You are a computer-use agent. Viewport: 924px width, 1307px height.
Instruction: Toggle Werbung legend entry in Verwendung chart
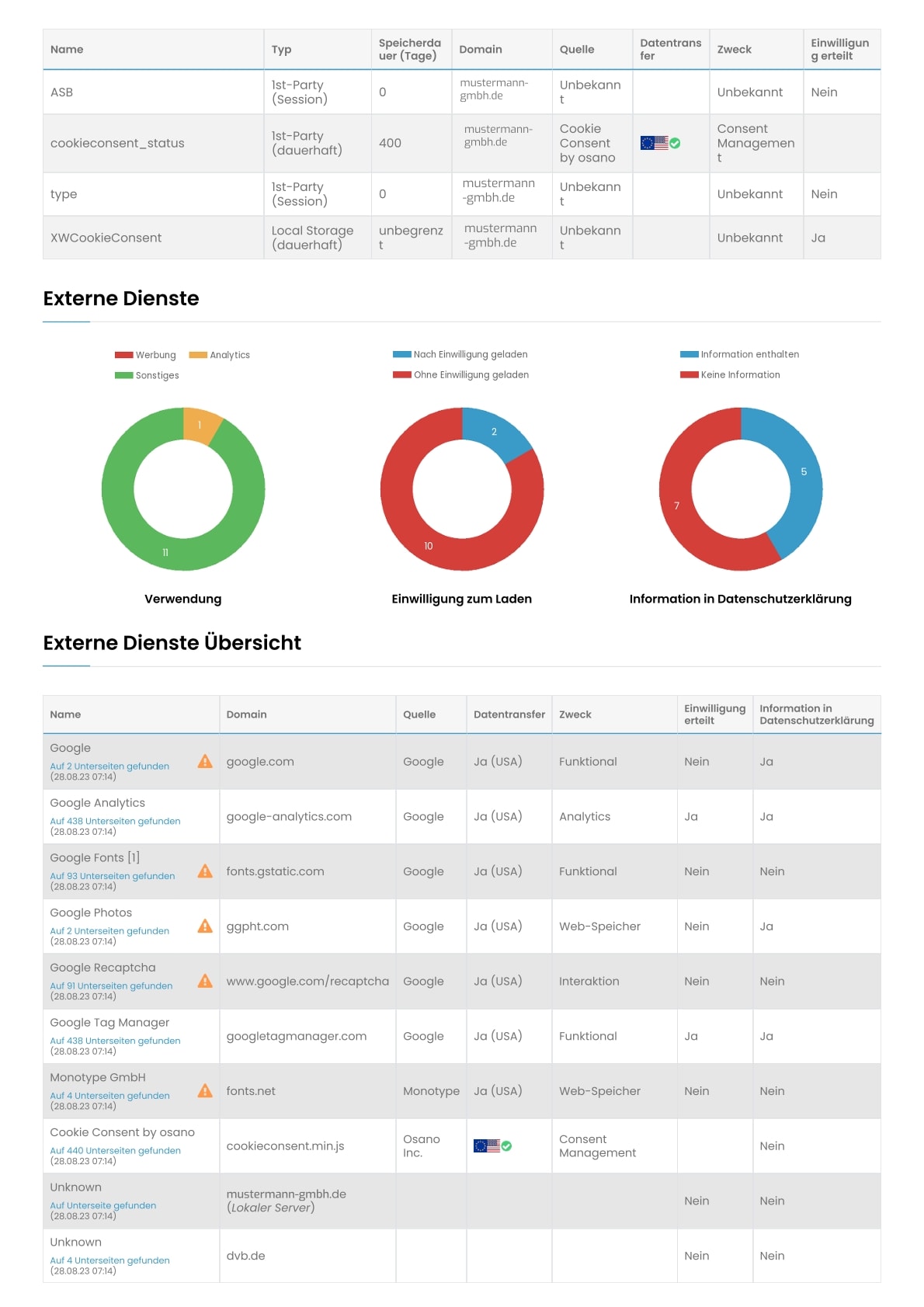[x=146, y=355]
